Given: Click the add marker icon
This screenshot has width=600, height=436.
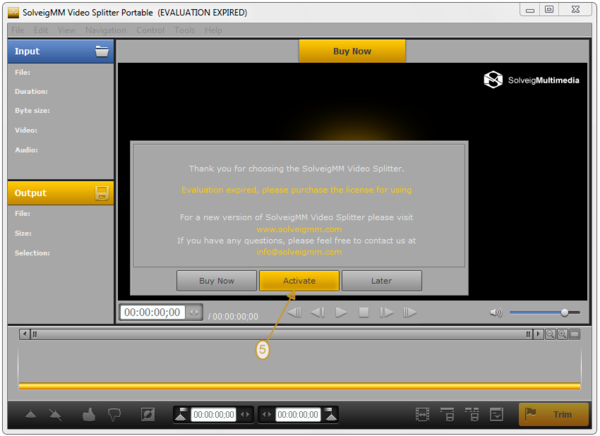Looking at the screenshot, I should click(x=31, y=415).
